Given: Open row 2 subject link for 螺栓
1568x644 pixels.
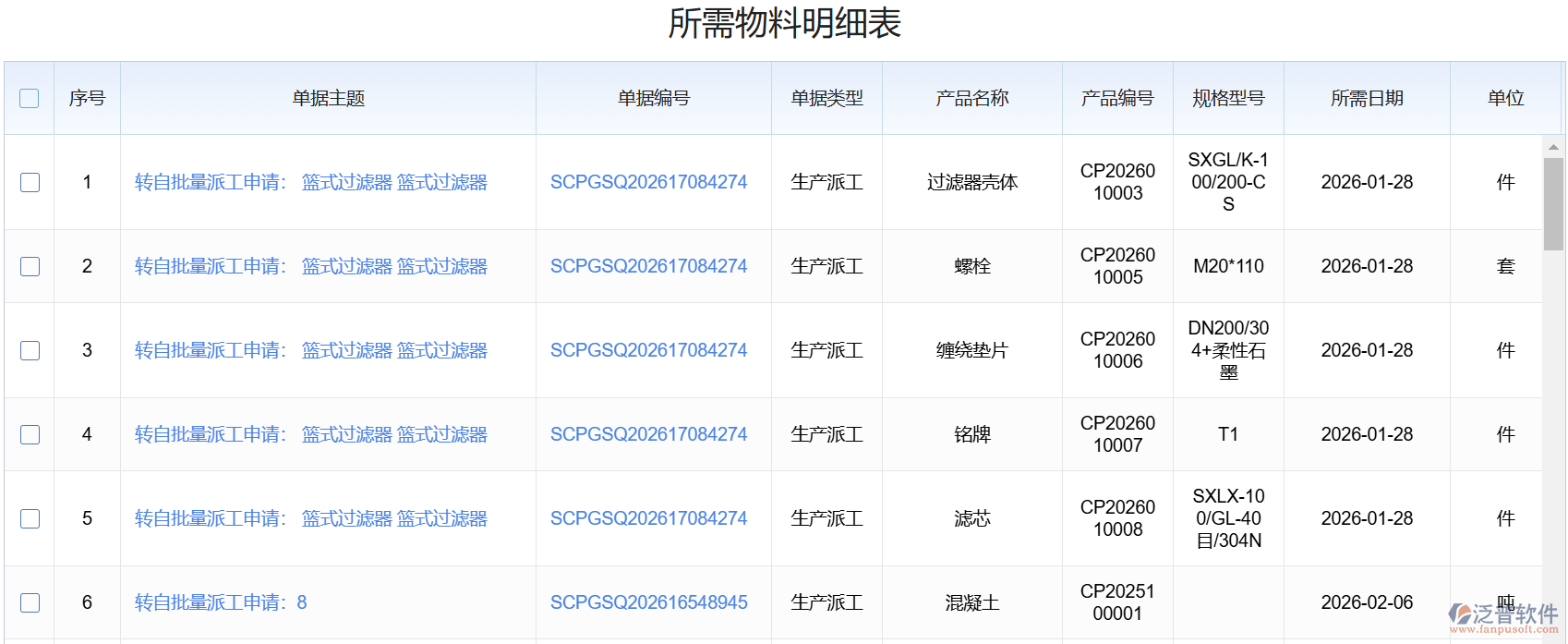Looking at the screenshot, I should click(310, 266).
